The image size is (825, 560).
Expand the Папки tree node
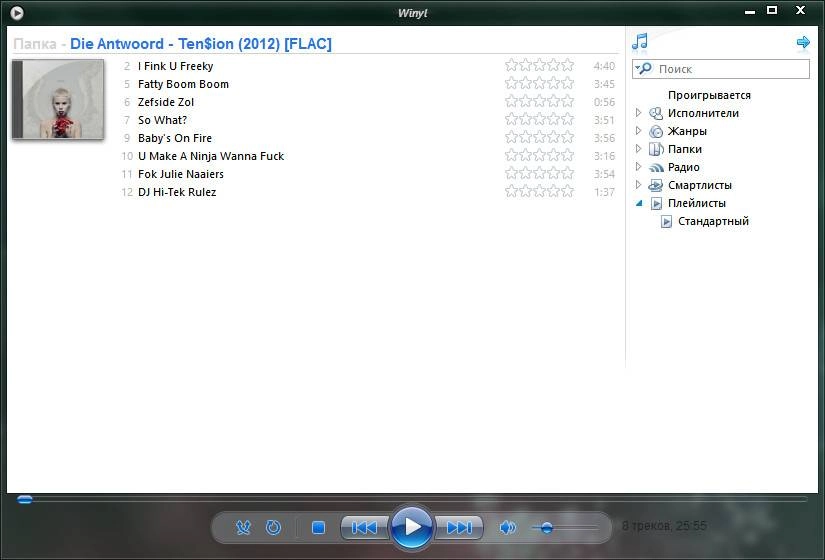point(638,148)
